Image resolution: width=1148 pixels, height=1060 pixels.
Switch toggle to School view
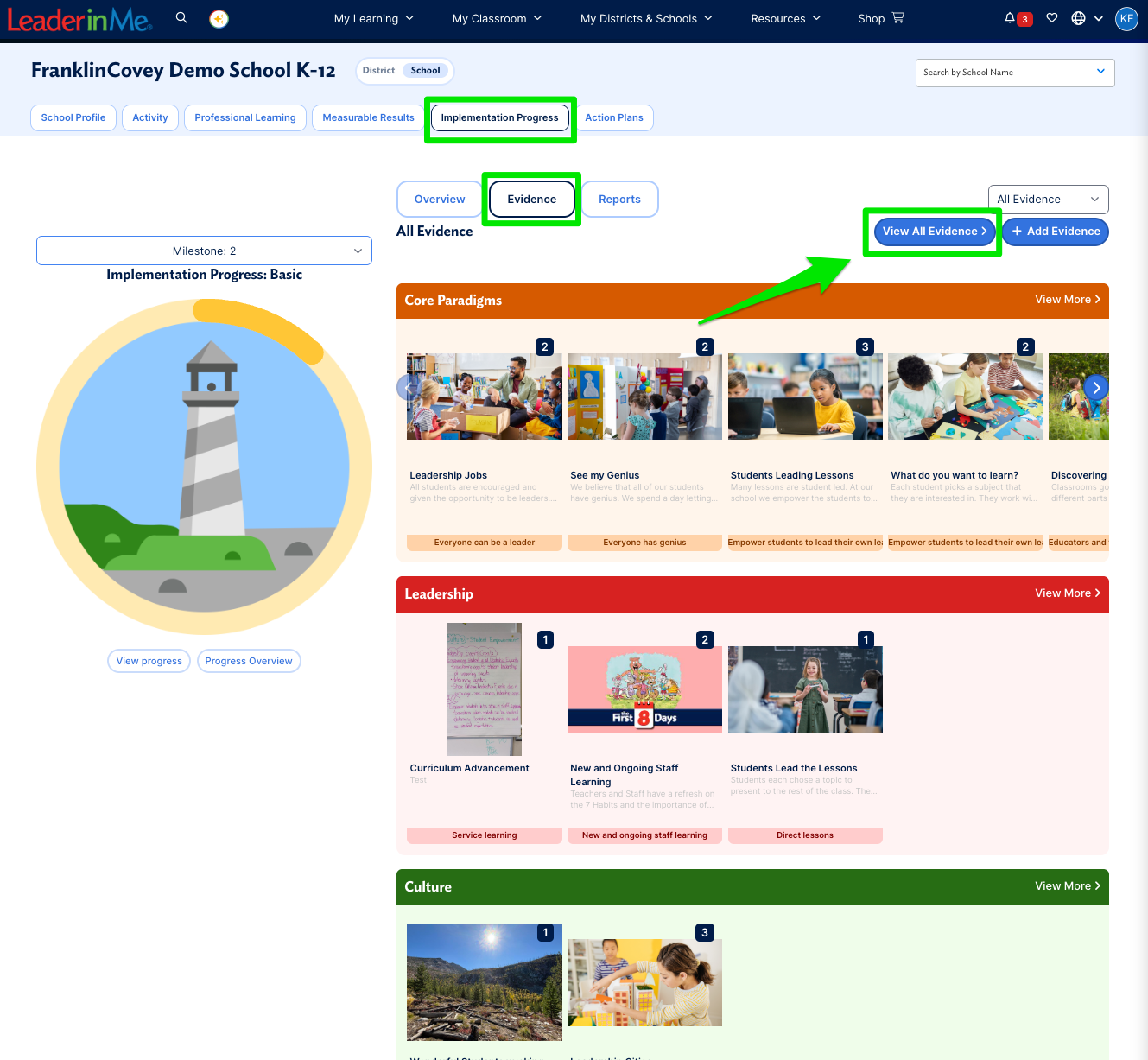pos(426,71)
